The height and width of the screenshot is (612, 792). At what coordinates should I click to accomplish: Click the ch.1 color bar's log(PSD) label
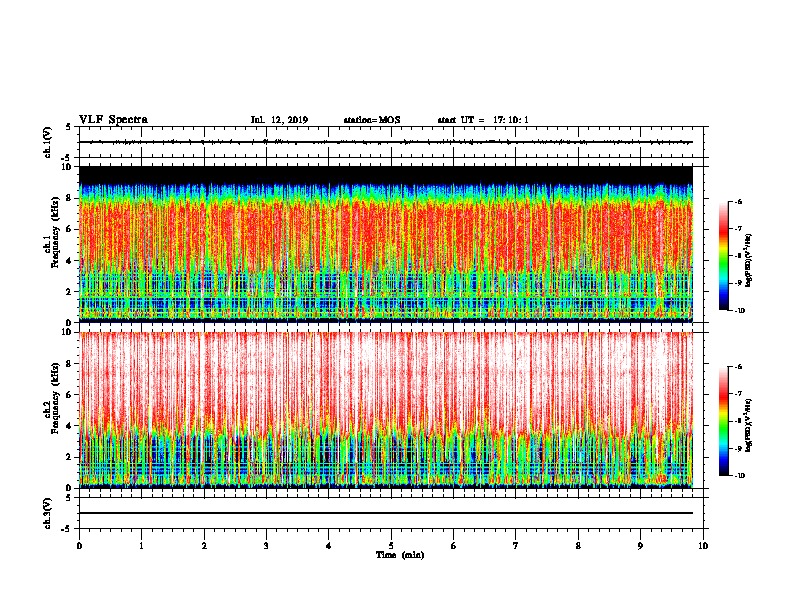pyautogui.click(x=749, y=260)
